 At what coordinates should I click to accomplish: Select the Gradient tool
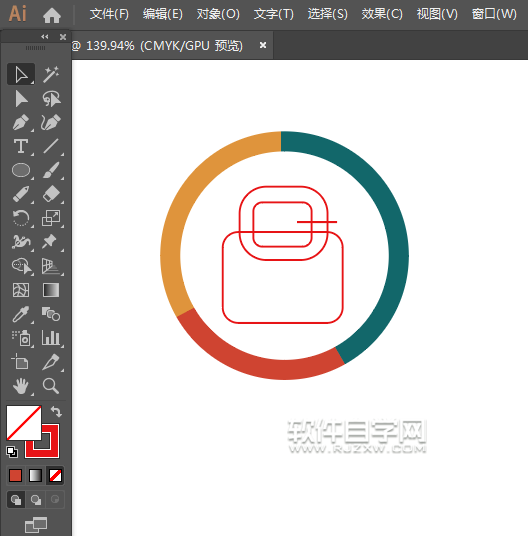pos(51,290)
